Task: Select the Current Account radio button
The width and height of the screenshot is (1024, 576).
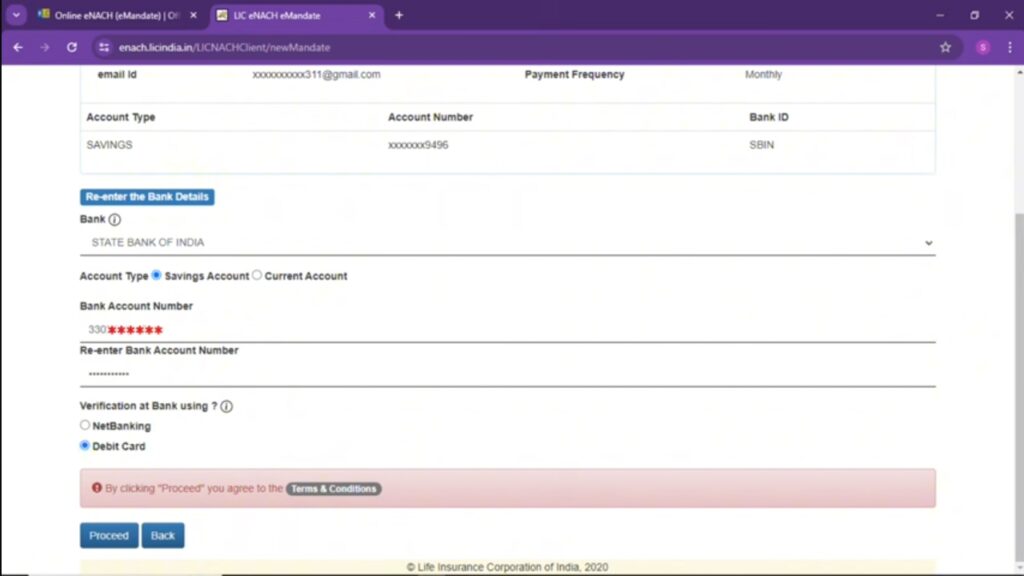Action: 257,275
